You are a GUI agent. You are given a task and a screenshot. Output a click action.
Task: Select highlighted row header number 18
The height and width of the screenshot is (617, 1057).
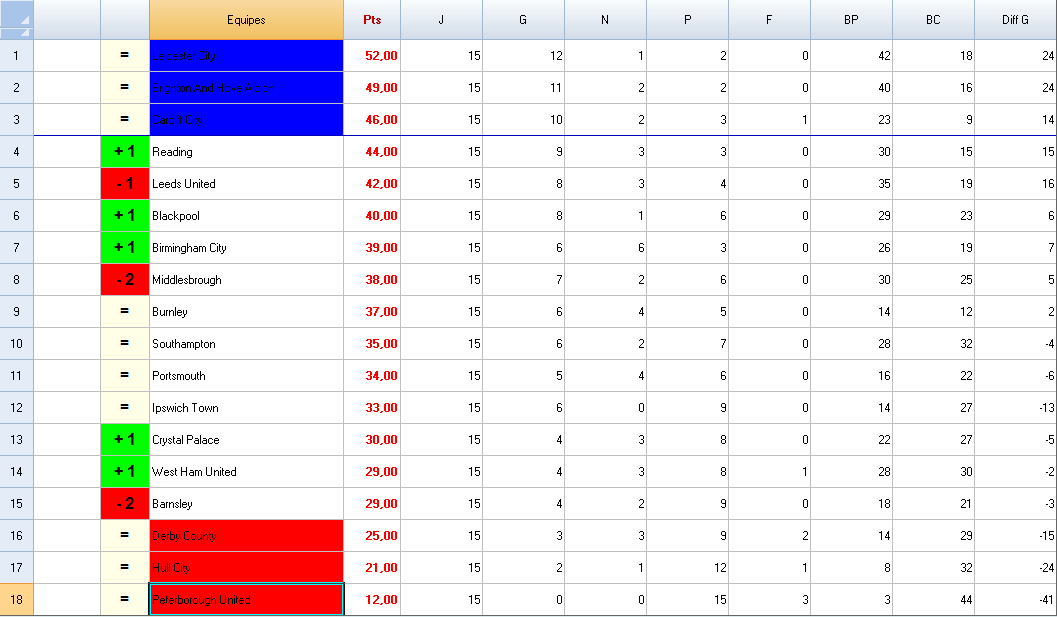[x=16, y=599]
